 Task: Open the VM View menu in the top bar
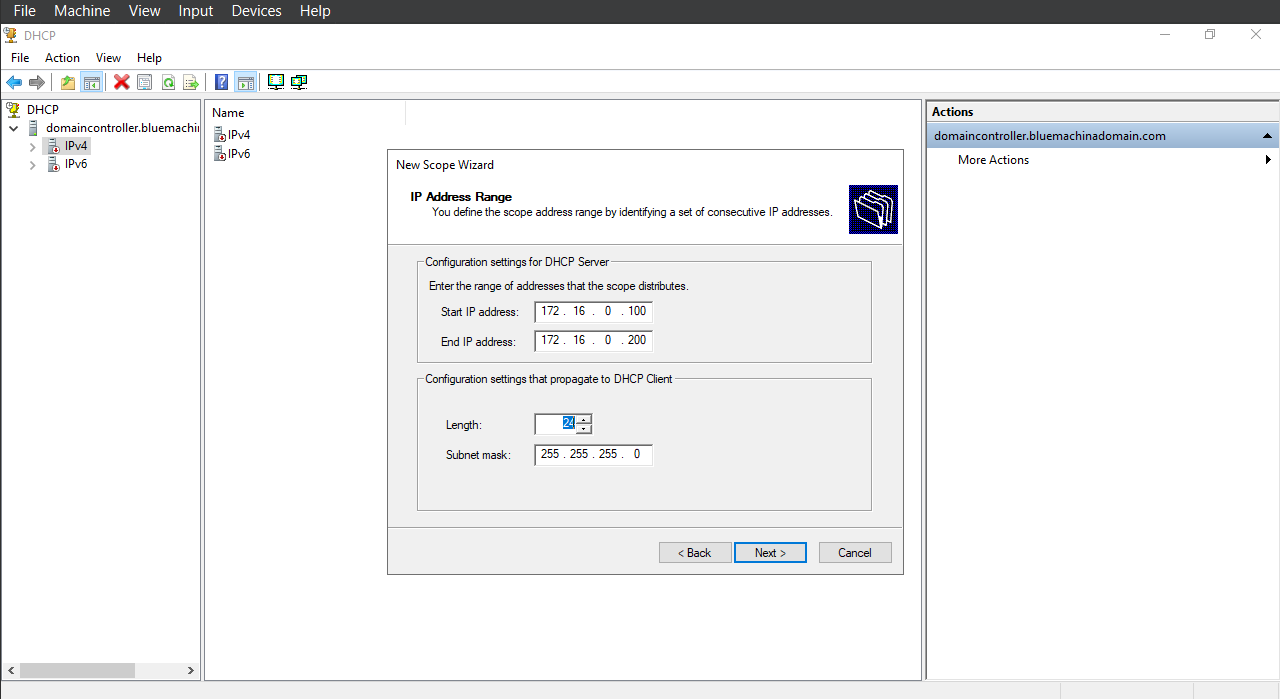tap(145, 11)
